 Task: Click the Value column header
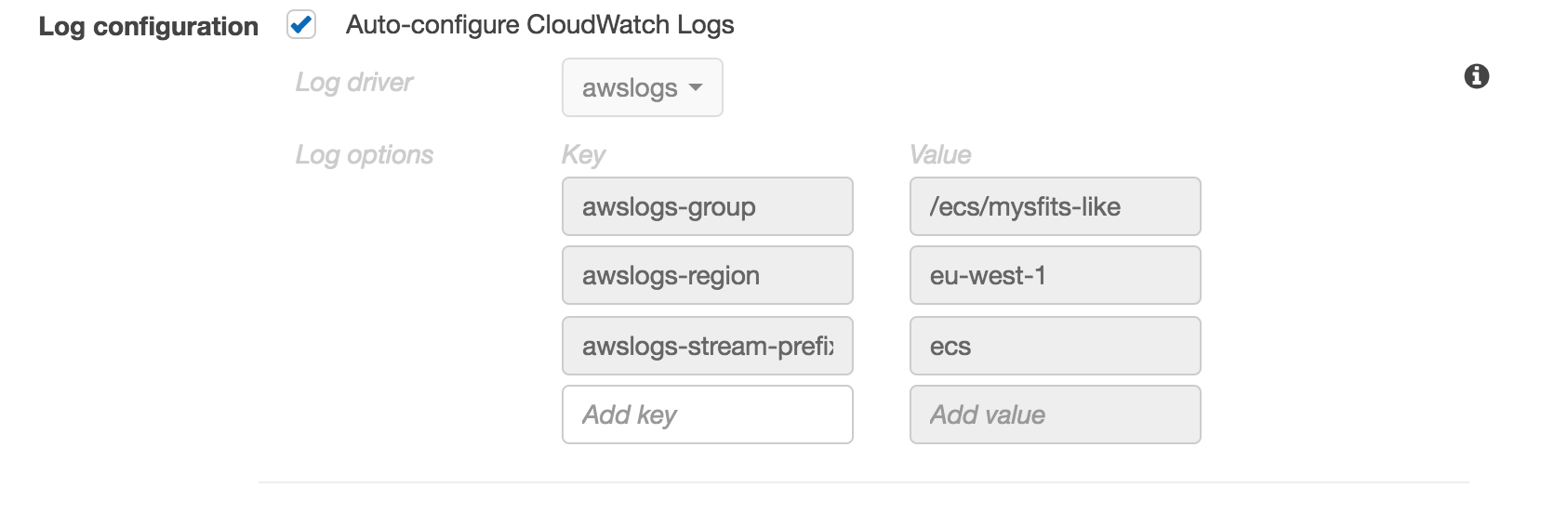(940, 154)
